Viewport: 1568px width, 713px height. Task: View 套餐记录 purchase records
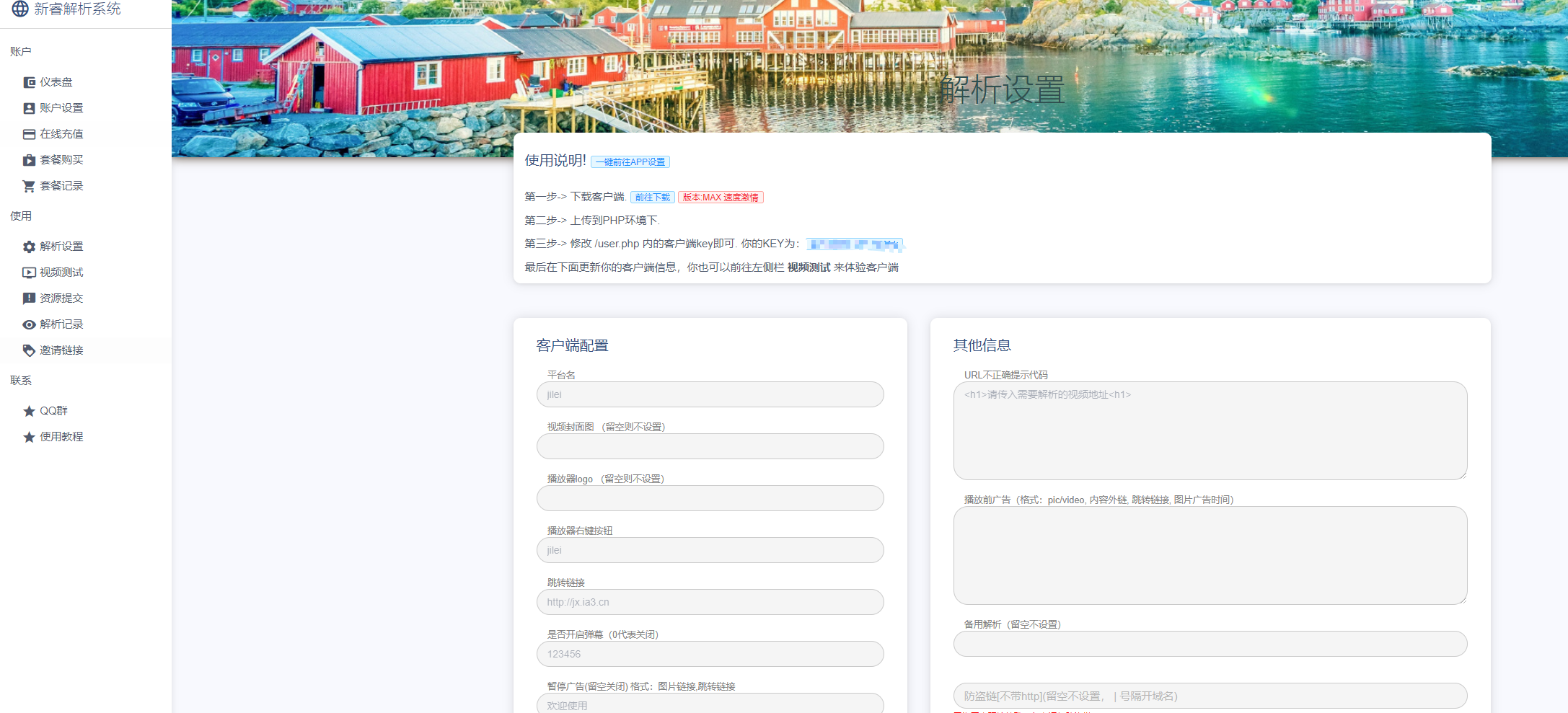pos(61,185)
